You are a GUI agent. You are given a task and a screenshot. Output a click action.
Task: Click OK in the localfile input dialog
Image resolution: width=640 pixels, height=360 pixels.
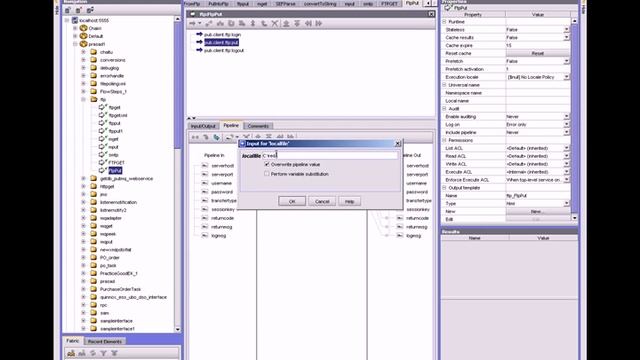[x=292, y=201]
